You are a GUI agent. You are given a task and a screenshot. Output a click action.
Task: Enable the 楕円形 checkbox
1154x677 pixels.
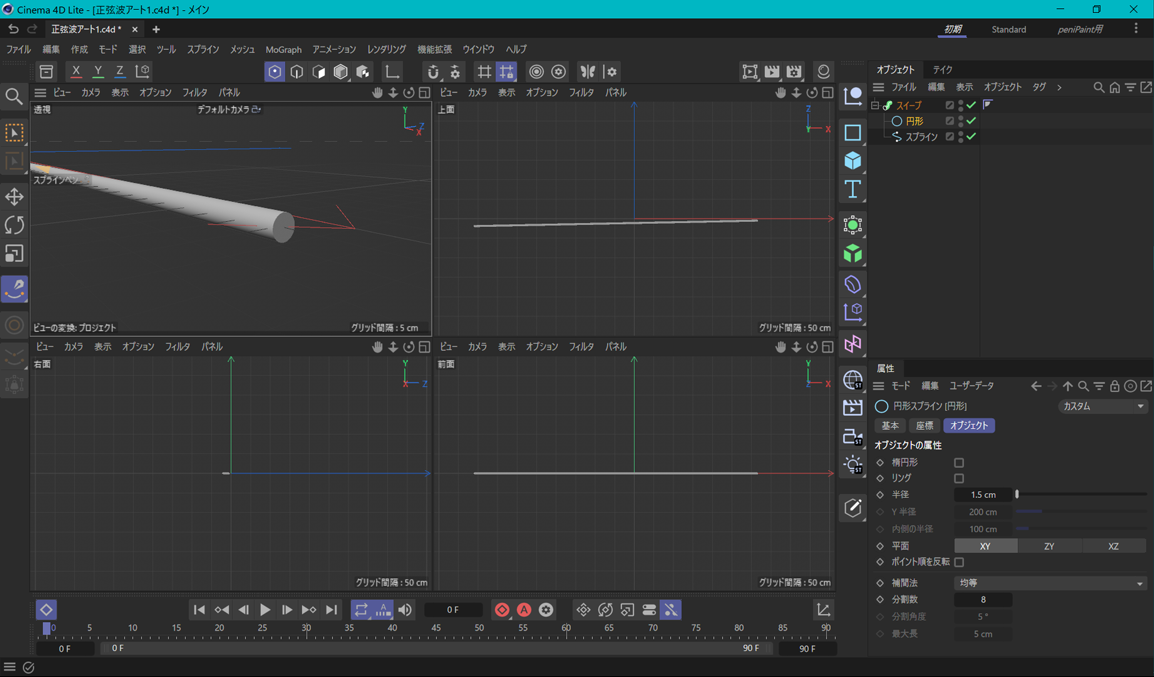(959, 463)
